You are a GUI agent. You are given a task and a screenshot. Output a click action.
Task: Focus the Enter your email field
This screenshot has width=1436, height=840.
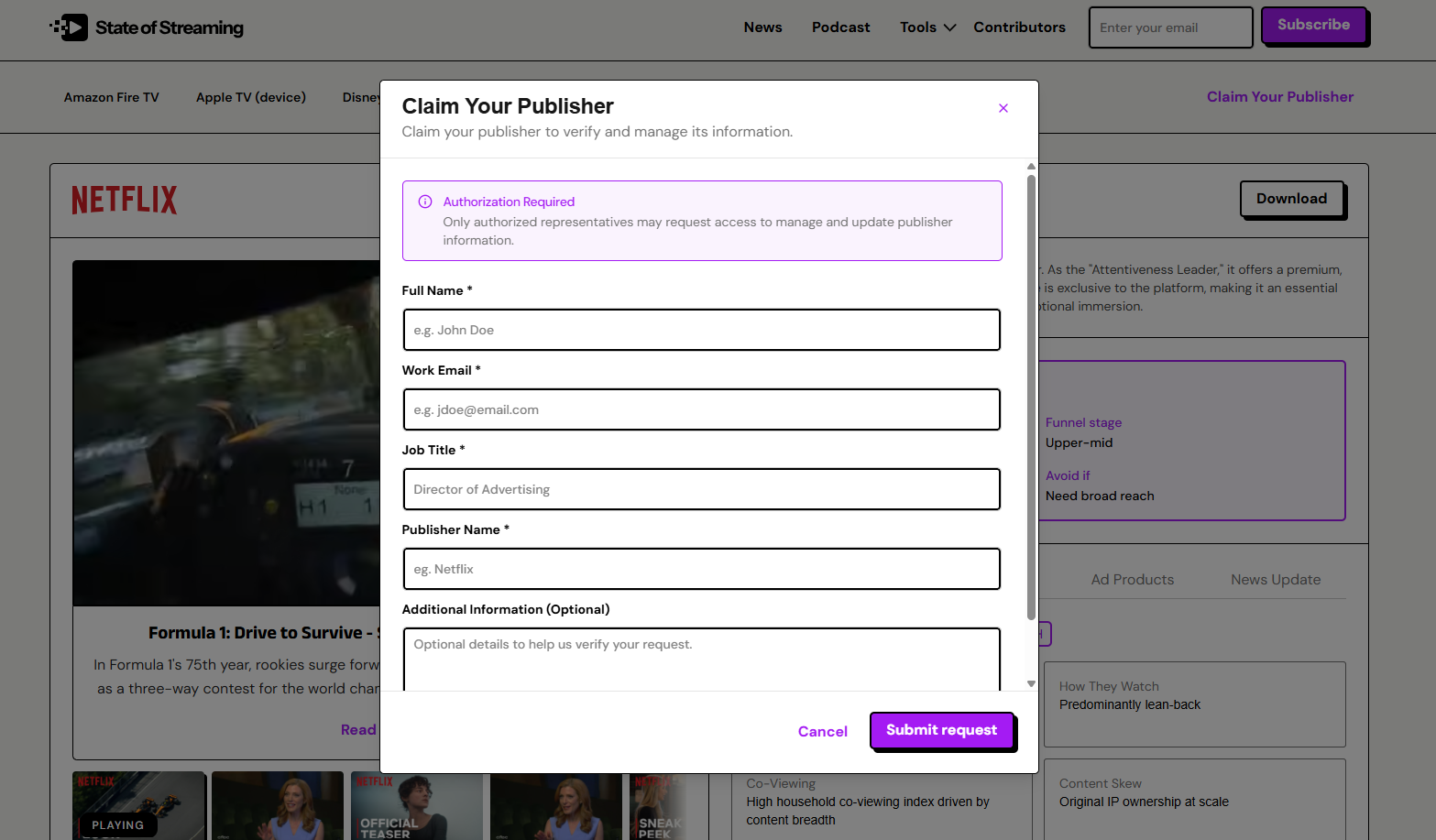pos(1170,27)
